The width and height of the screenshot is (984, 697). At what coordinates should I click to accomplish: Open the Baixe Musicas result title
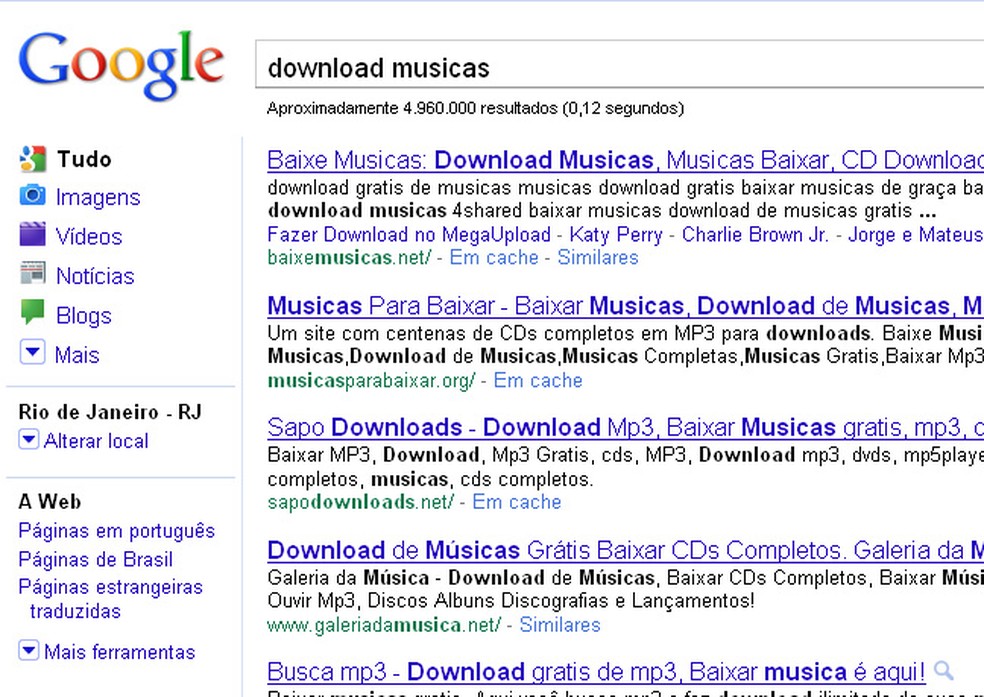point(625,161)
